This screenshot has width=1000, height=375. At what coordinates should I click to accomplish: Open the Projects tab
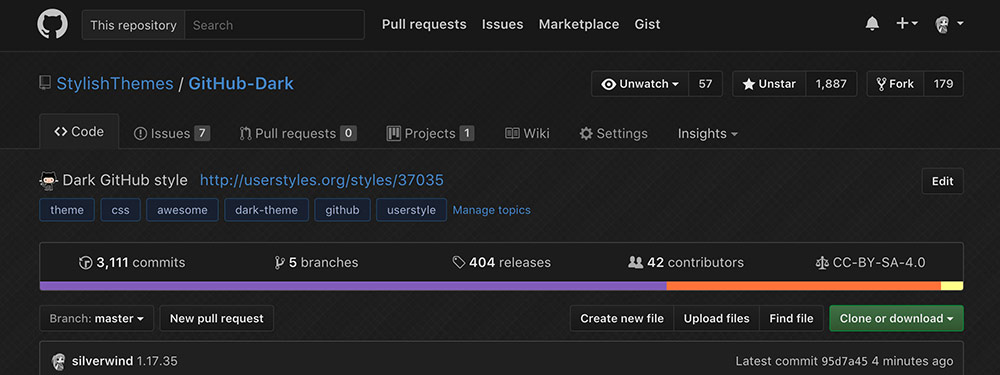(x=430, y=133)
